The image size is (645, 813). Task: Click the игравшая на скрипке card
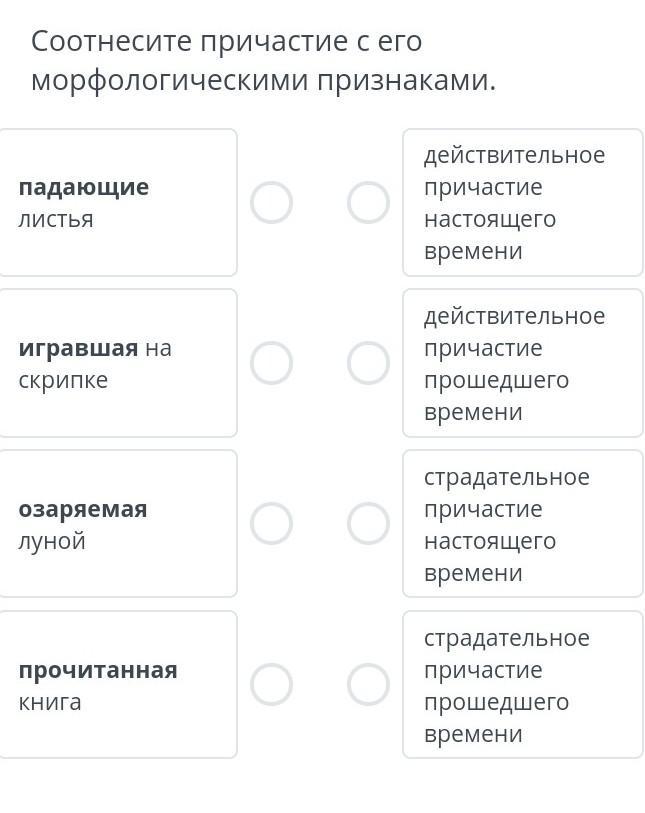coord(117,363)
